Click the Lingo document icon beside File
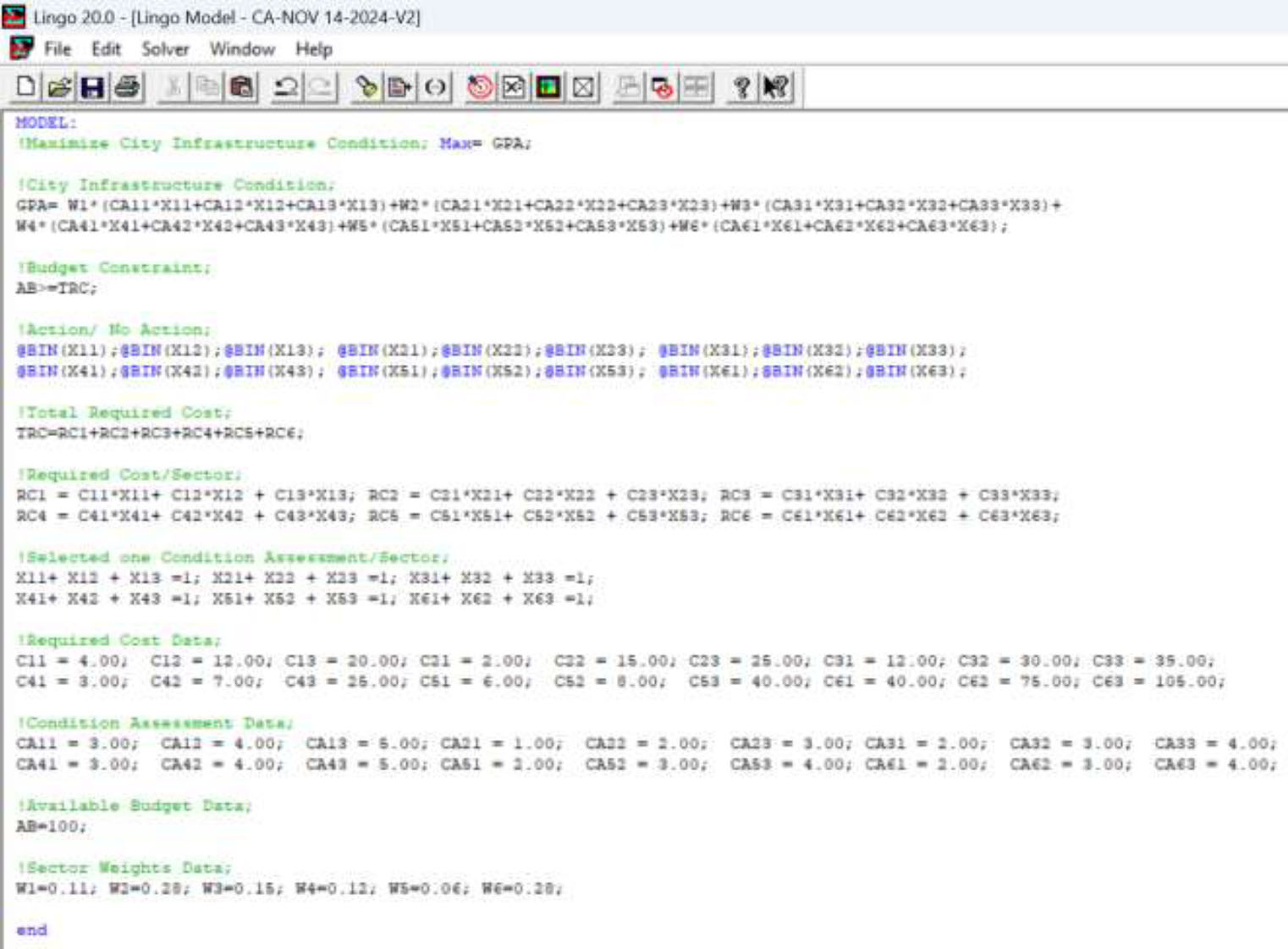 21,48
